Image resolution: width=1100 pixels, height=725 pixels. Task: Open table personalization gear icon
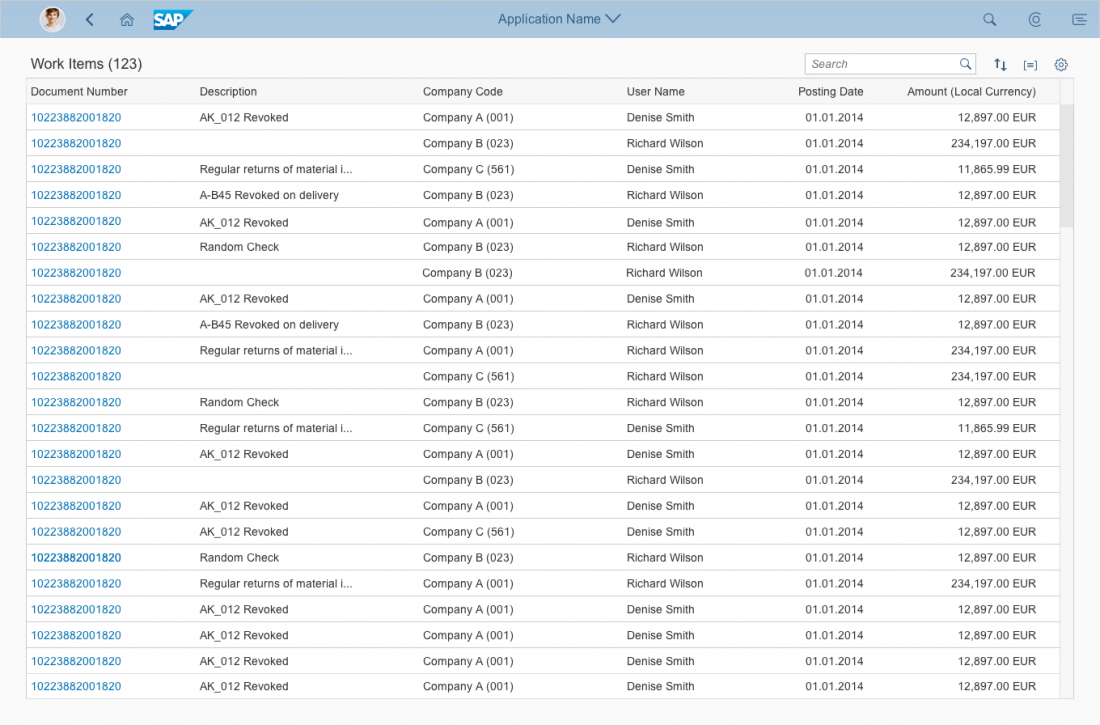pos(1061,64)
